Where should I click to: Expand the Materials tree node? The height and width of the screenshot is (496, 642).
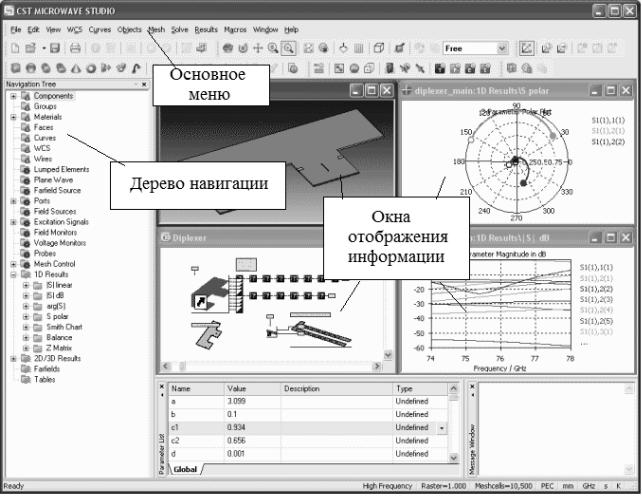tap(14, 117)
